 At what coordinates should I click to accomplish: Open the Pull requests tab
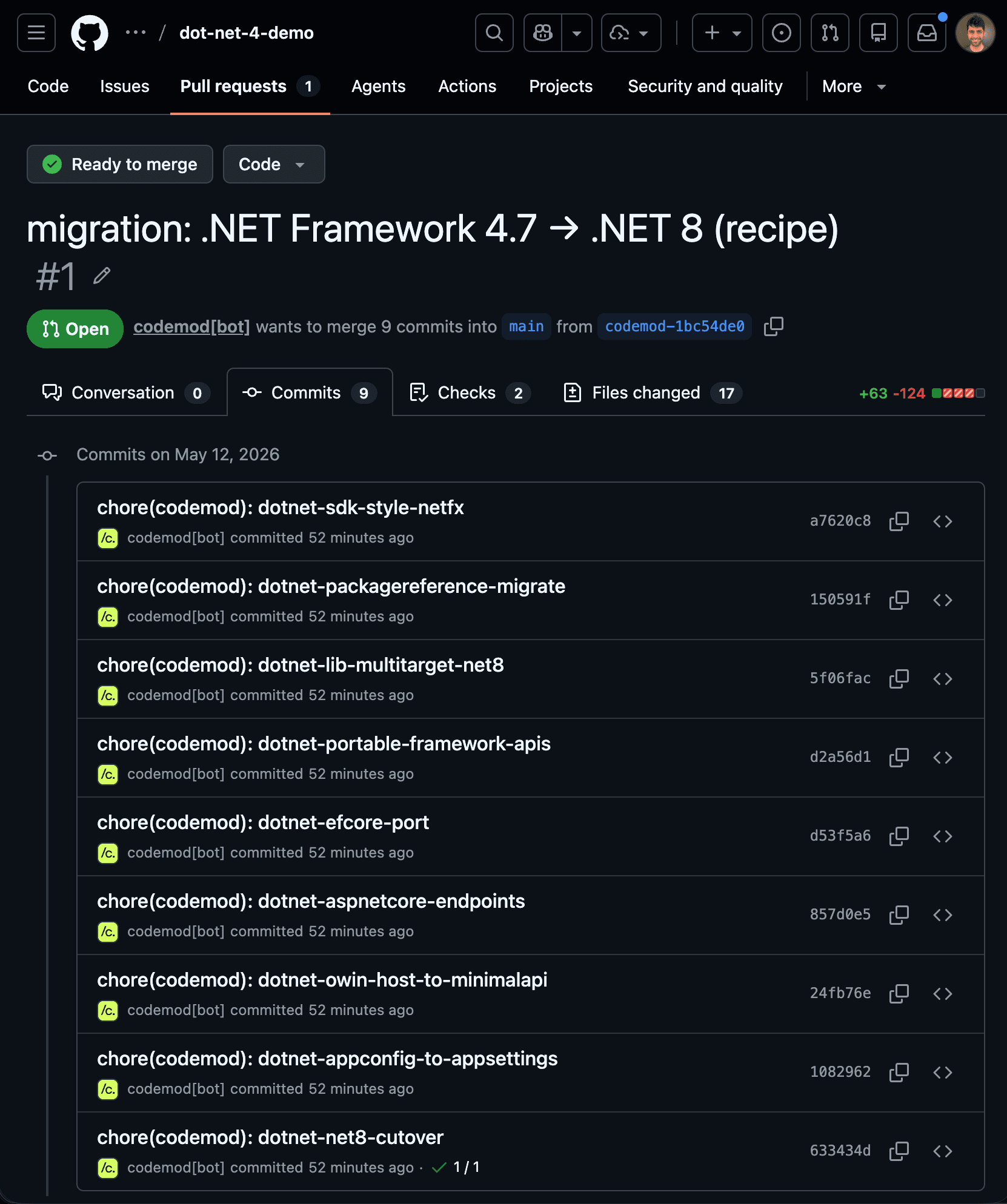[250, 87]
